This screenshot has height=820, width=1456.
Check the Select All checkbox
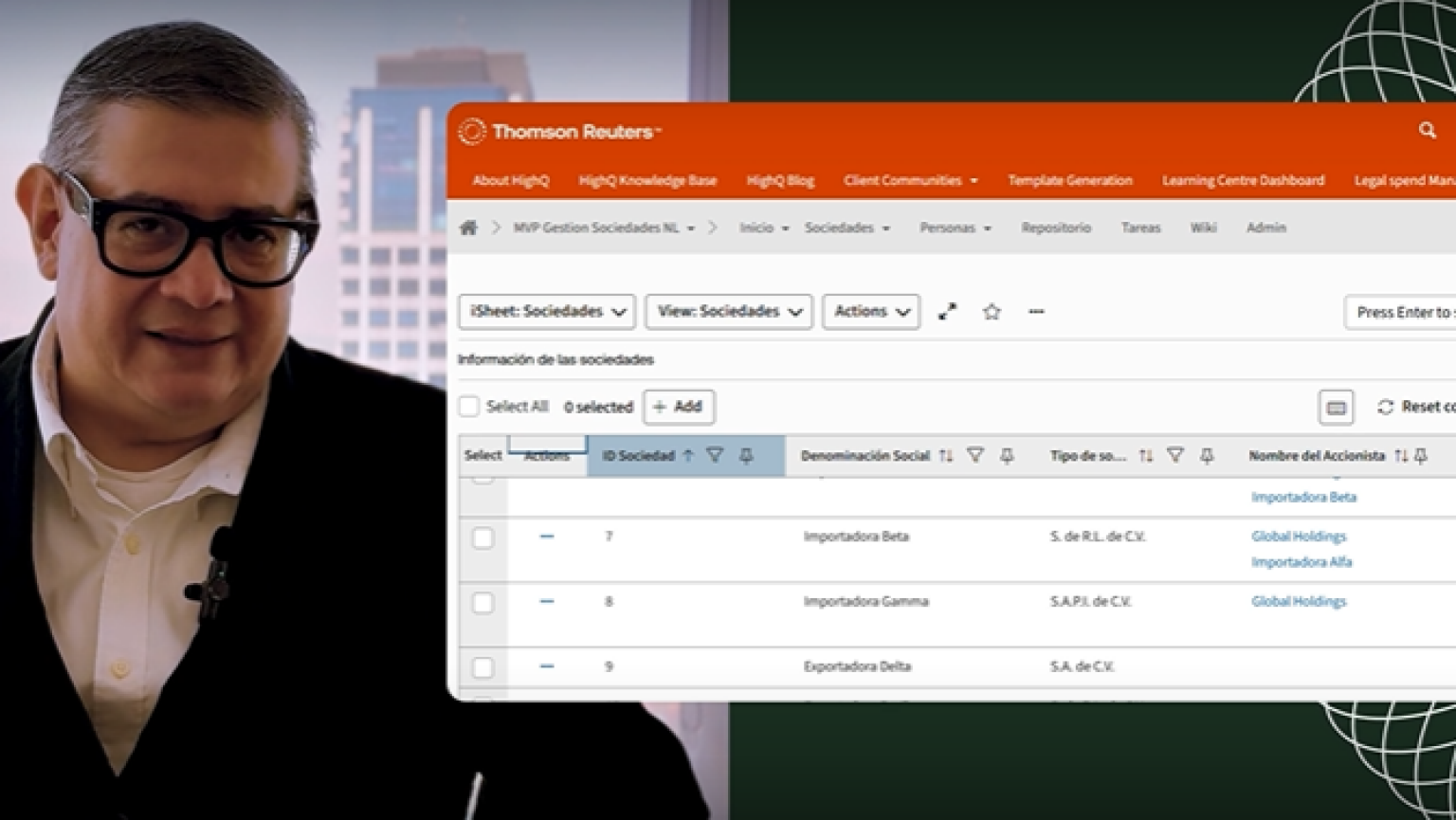pos(469,406)
